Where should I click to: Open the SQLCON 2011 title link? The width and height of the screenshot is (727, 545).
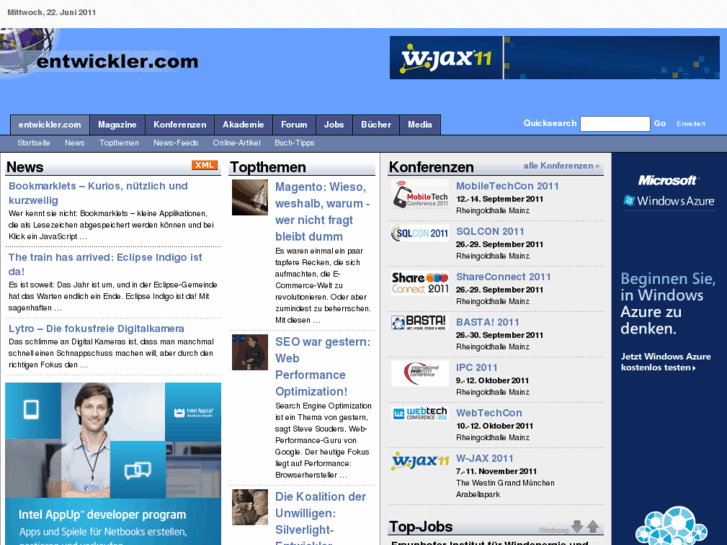point(490,231)
